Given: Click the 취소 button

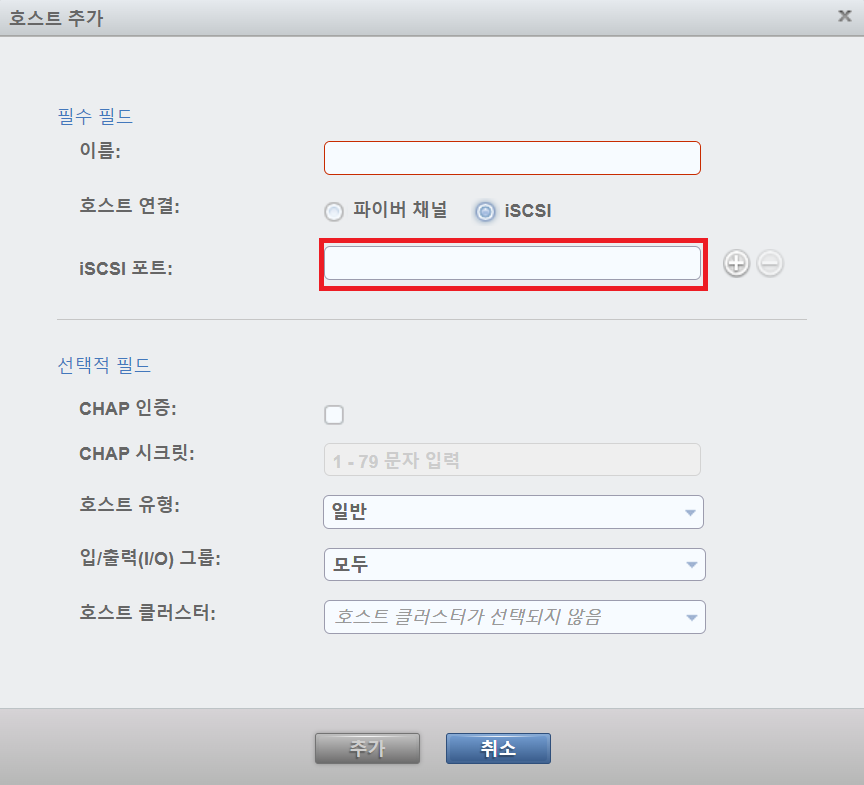Looking at the screenshot, I should coord(498,748).
